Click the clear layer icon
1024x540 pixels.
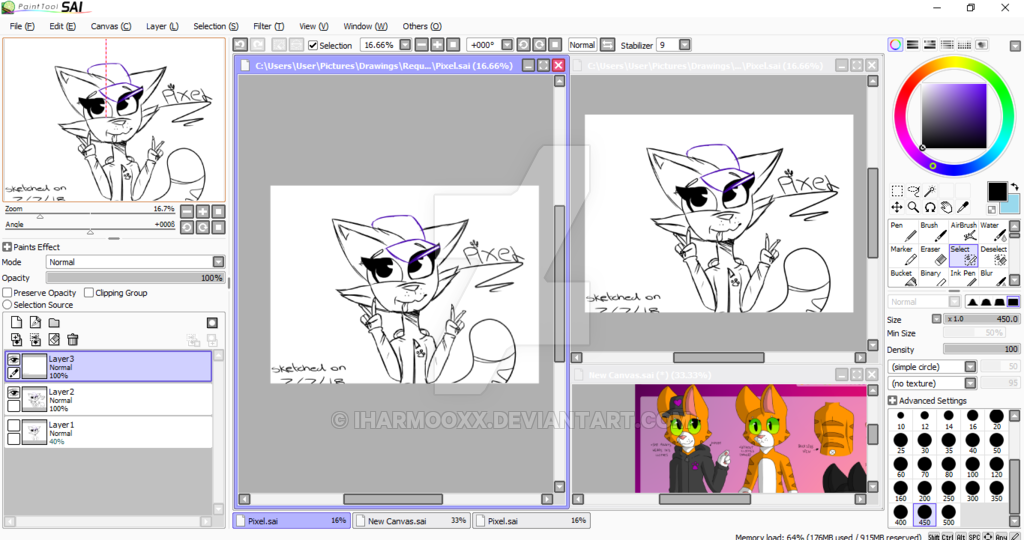pos(54,340)
